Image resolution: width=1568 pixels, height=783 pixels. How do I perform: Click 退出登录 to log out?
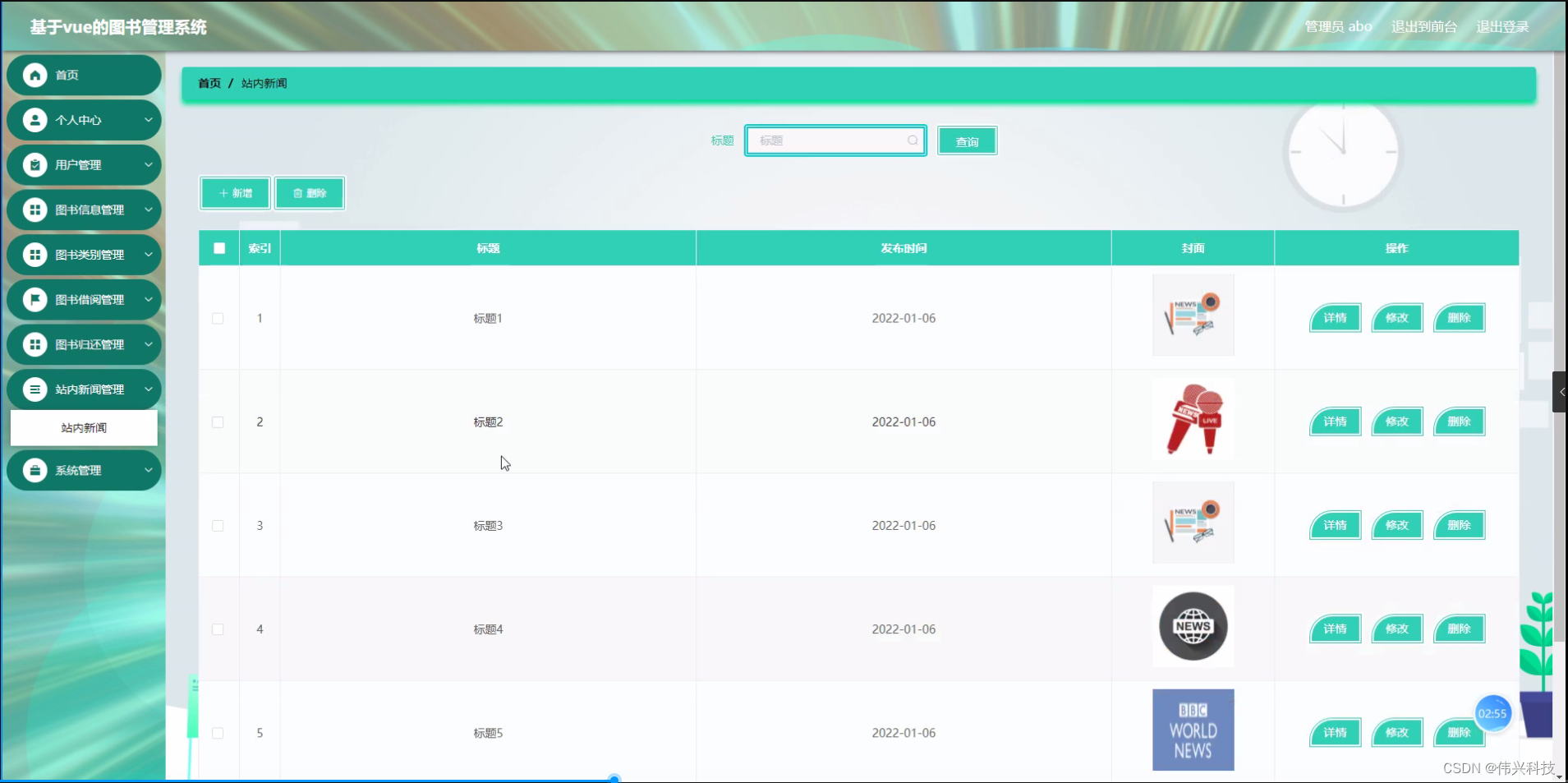[1503, 25]
